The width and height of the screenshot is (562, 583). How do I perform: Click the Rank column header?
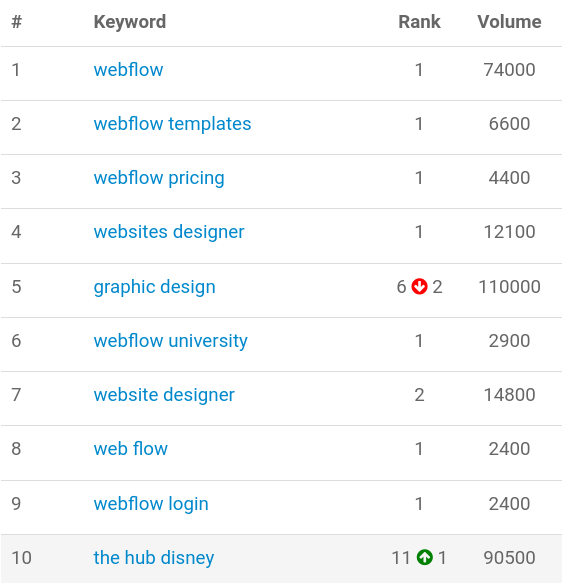pyautogui.click(x=419, y=22)
